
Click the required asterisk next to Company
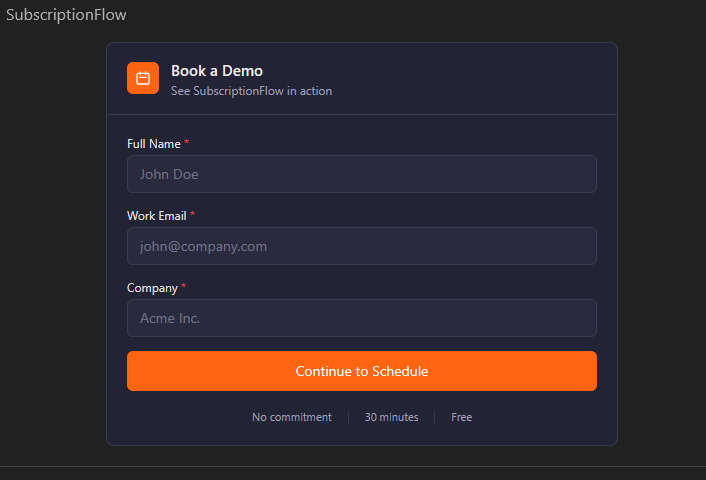pyautogui.click(x=184, y=288)
